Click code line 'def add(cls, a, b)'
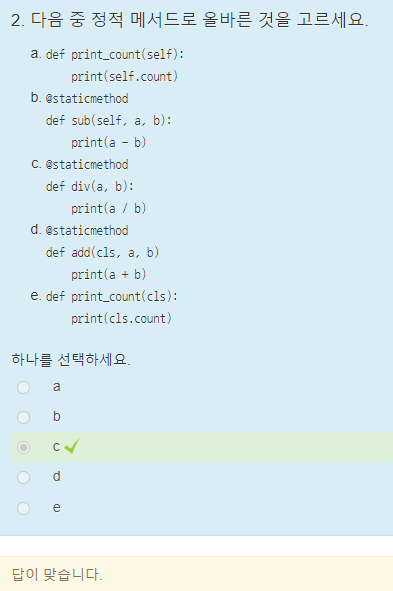Screen dimensions: 393x591 click(x=102, y=253)
